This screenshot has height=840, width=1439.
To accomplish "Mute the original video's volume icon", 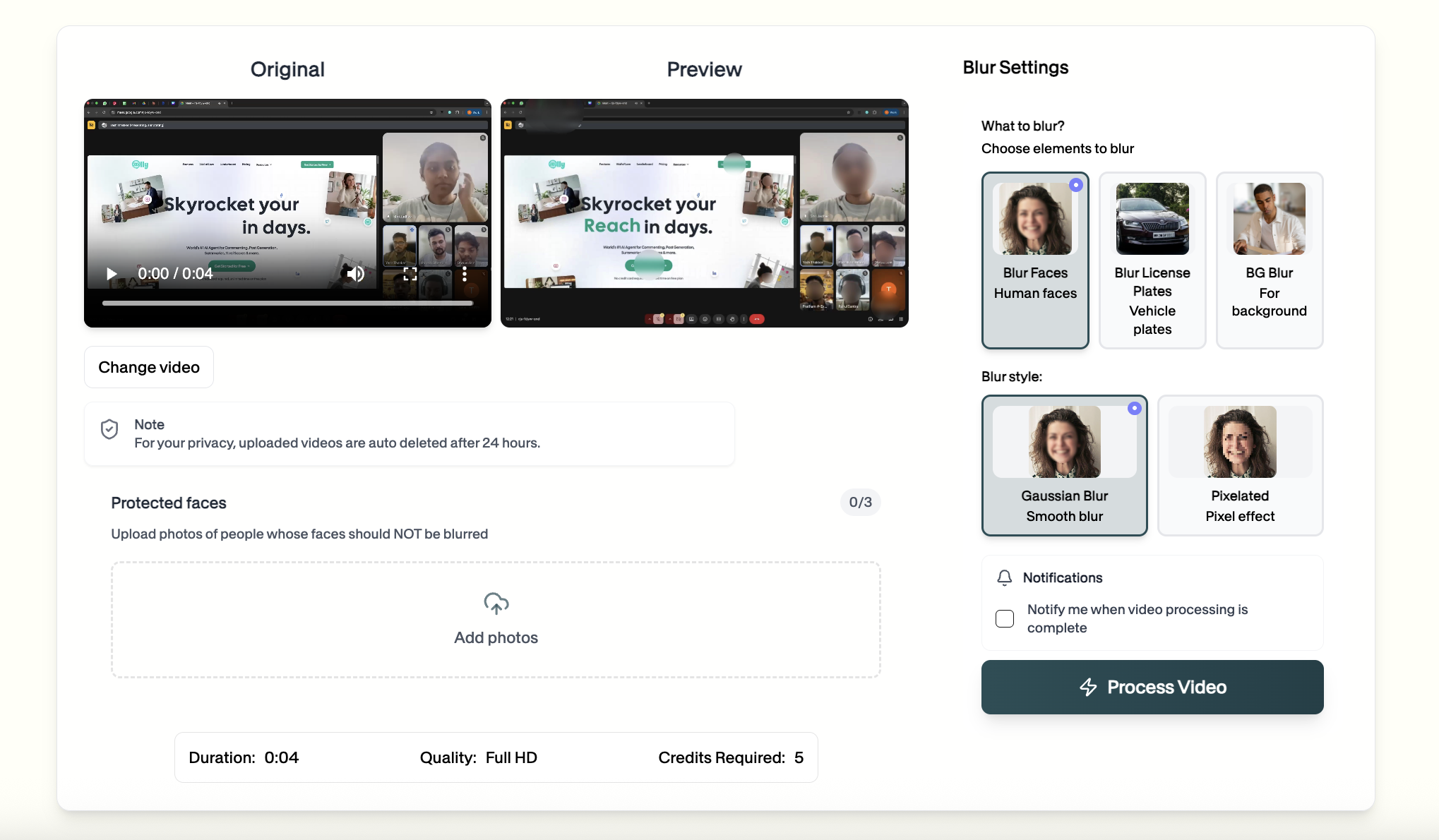I will pos(356,274).
